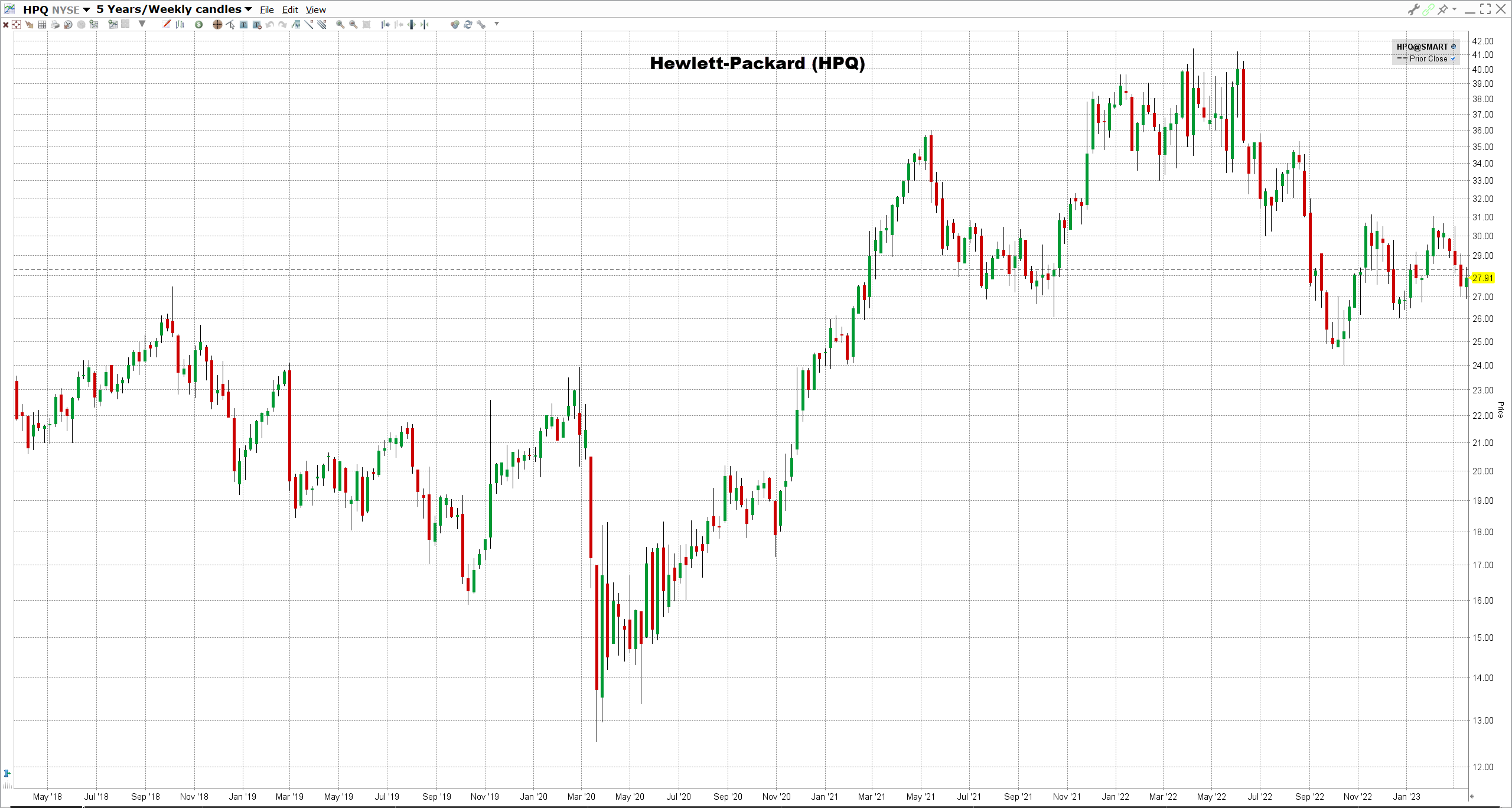This screenshot has width=1512, height=808.
Task: Toggle the crosshair cursor tool
Action: (x=217, y=24)
